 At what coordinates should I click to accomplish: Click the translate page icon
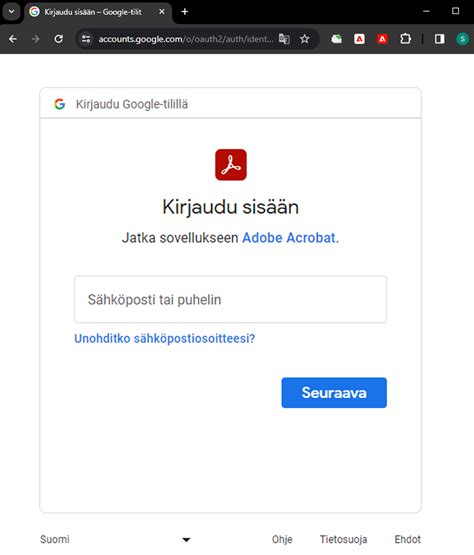tap(284, 39)
